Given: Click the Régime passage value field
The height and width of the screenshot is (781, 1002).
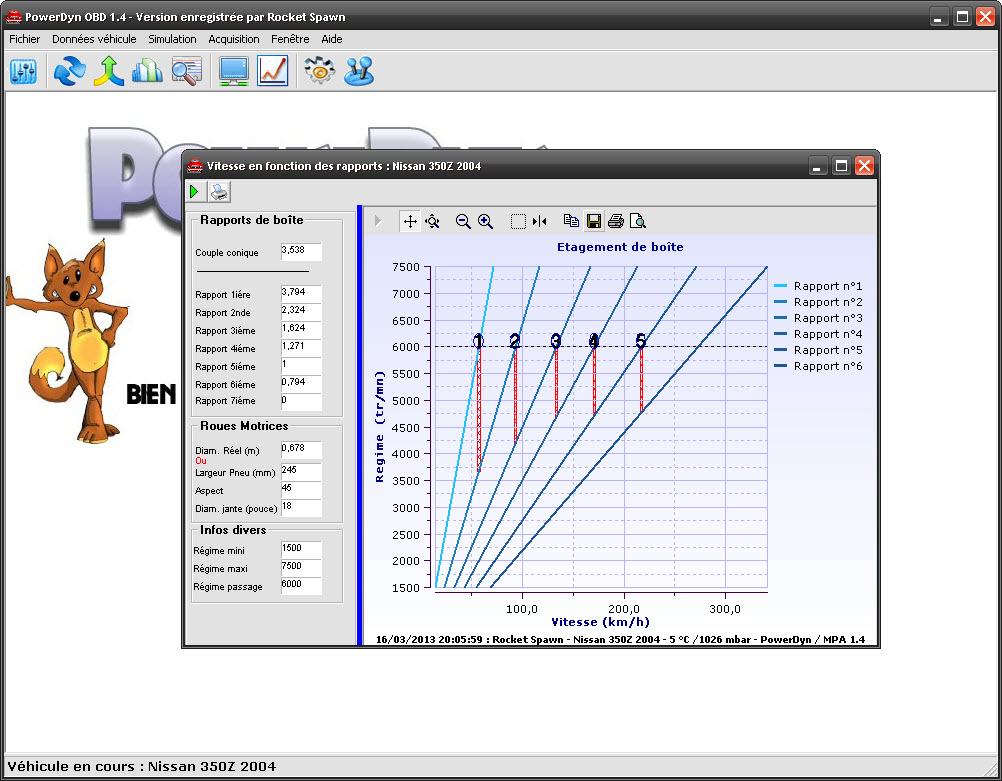Looking at the screenshot, I should (x=300, y=586).
